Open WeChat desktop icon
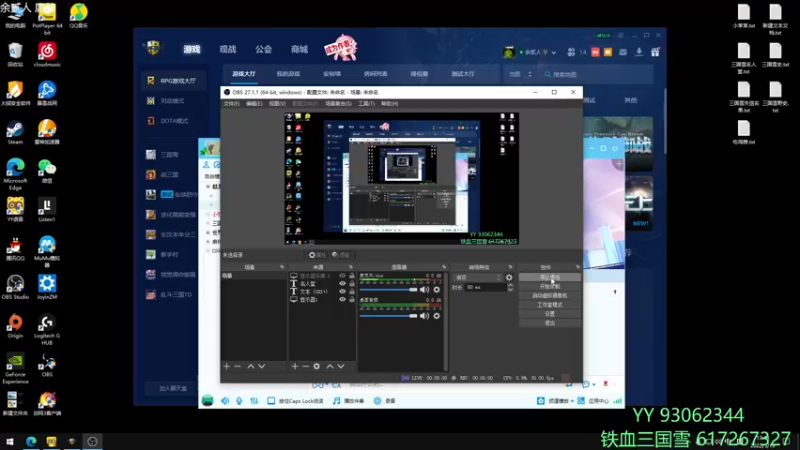This screenshot has height=450, width=800. 47,171
